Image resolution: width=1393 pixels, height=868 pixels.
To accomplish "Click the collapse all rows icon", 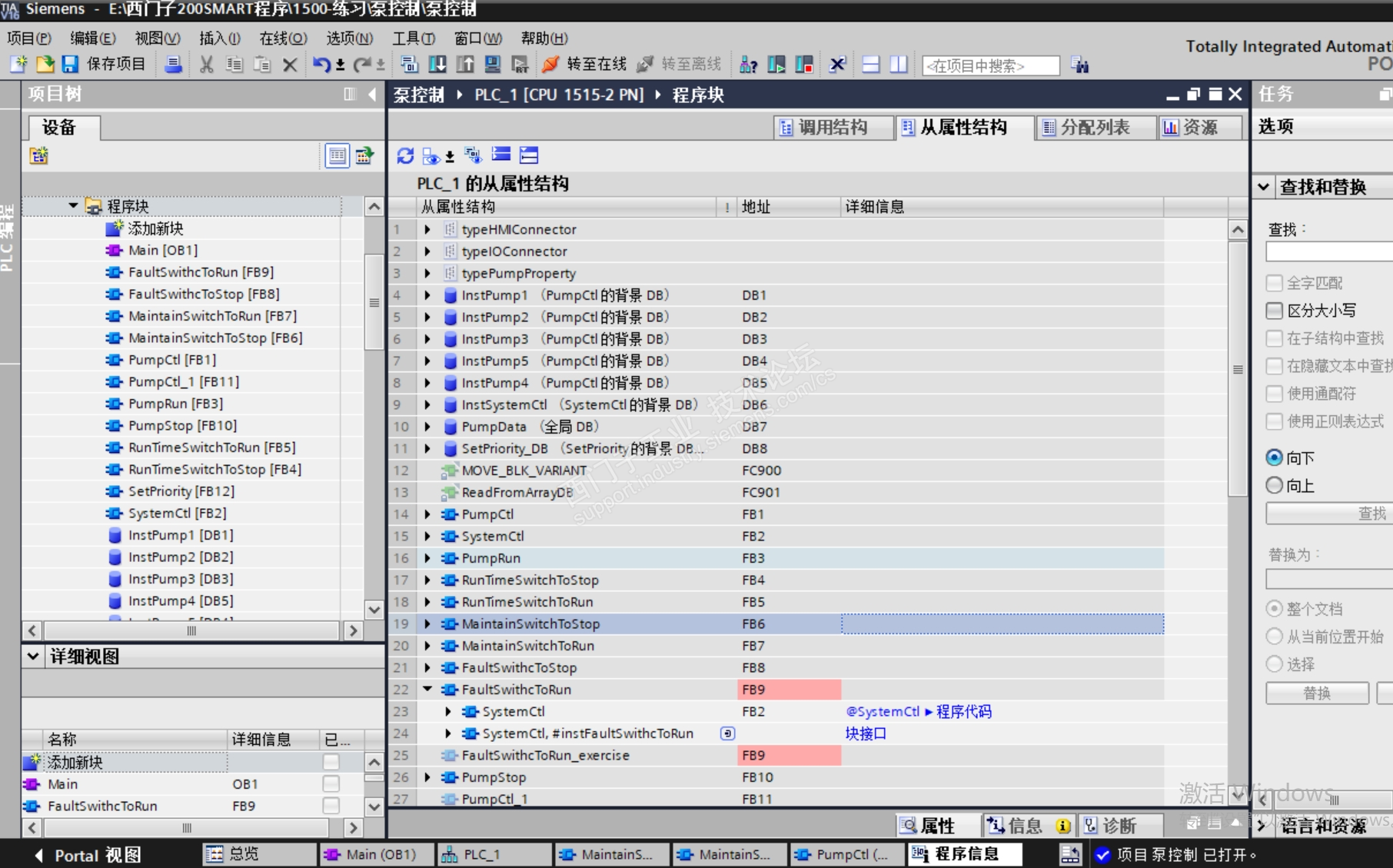I will tap(501, 155).
